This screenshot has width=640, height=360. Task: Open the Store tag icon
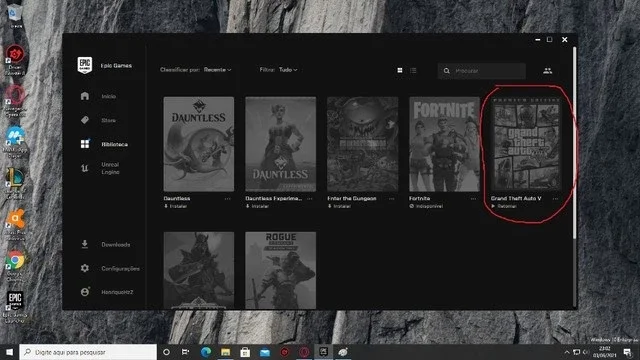[x=85, y=120]
